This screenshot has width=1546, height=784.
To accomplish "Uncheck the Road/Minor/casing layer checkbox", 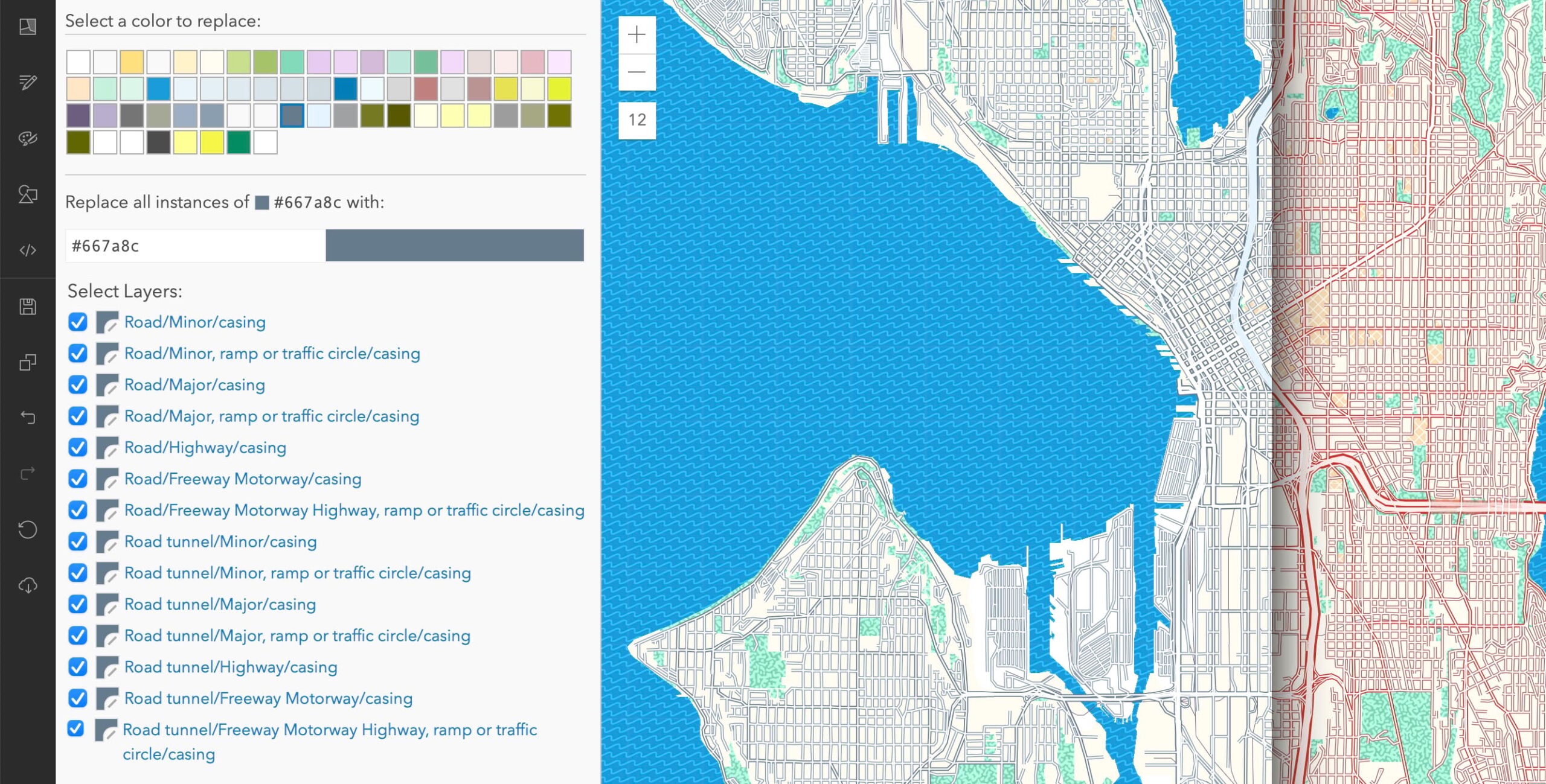I will (x=78, y=322).
